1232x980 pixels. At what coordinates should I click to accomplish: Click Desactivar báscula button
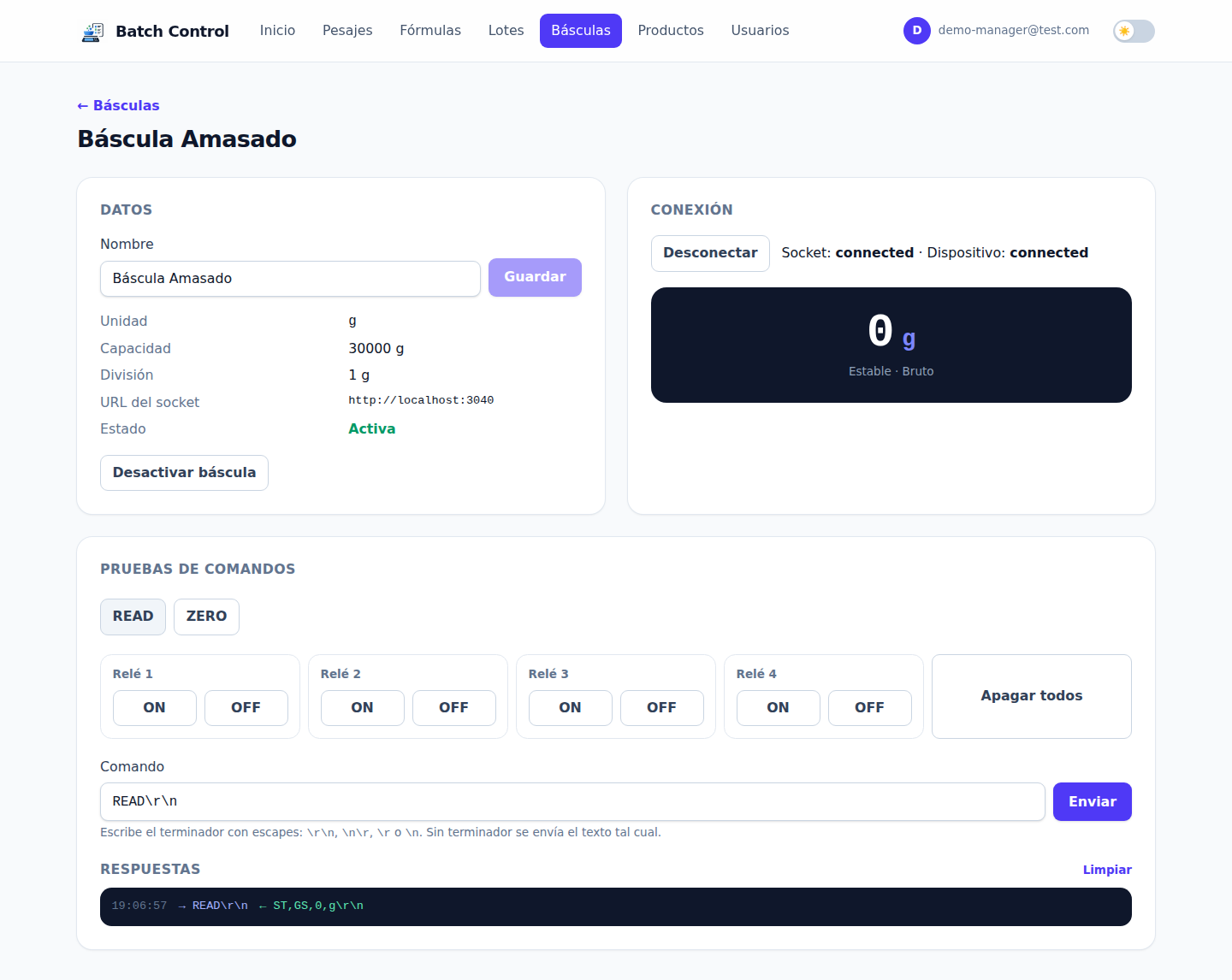pos(184,473)
